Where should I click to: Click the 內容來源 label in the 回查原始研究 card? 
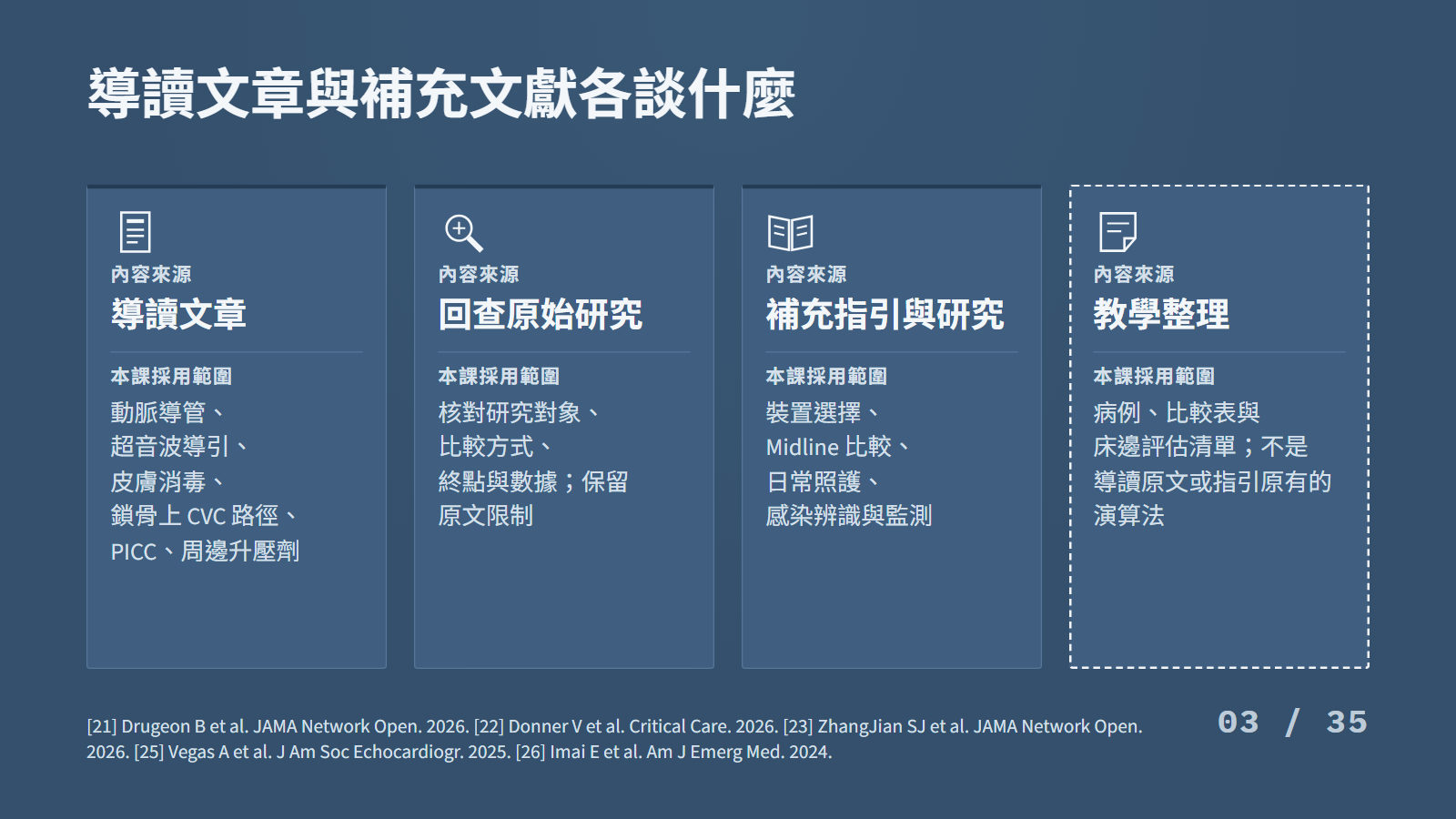pos(479,275)
